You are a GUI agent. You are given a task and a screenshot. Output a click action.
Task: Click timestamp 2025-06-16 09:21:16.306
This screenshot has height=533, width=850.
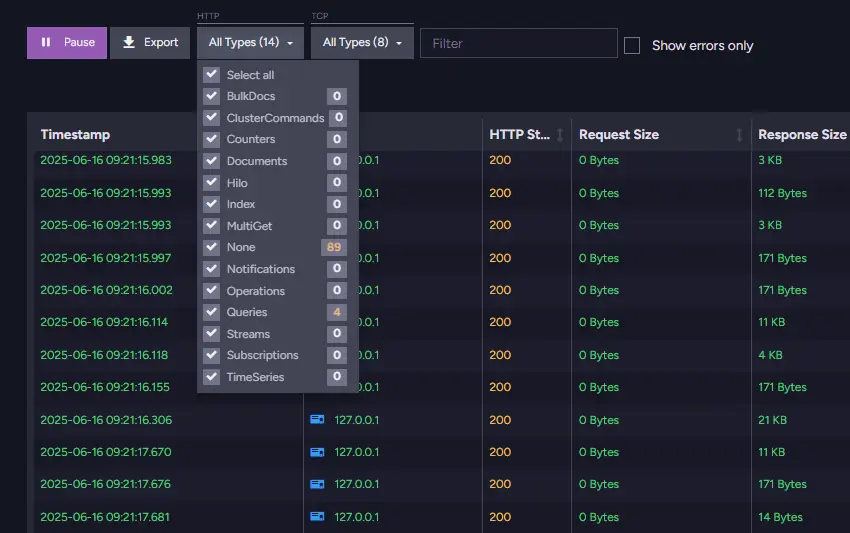[x=106, y=420]
